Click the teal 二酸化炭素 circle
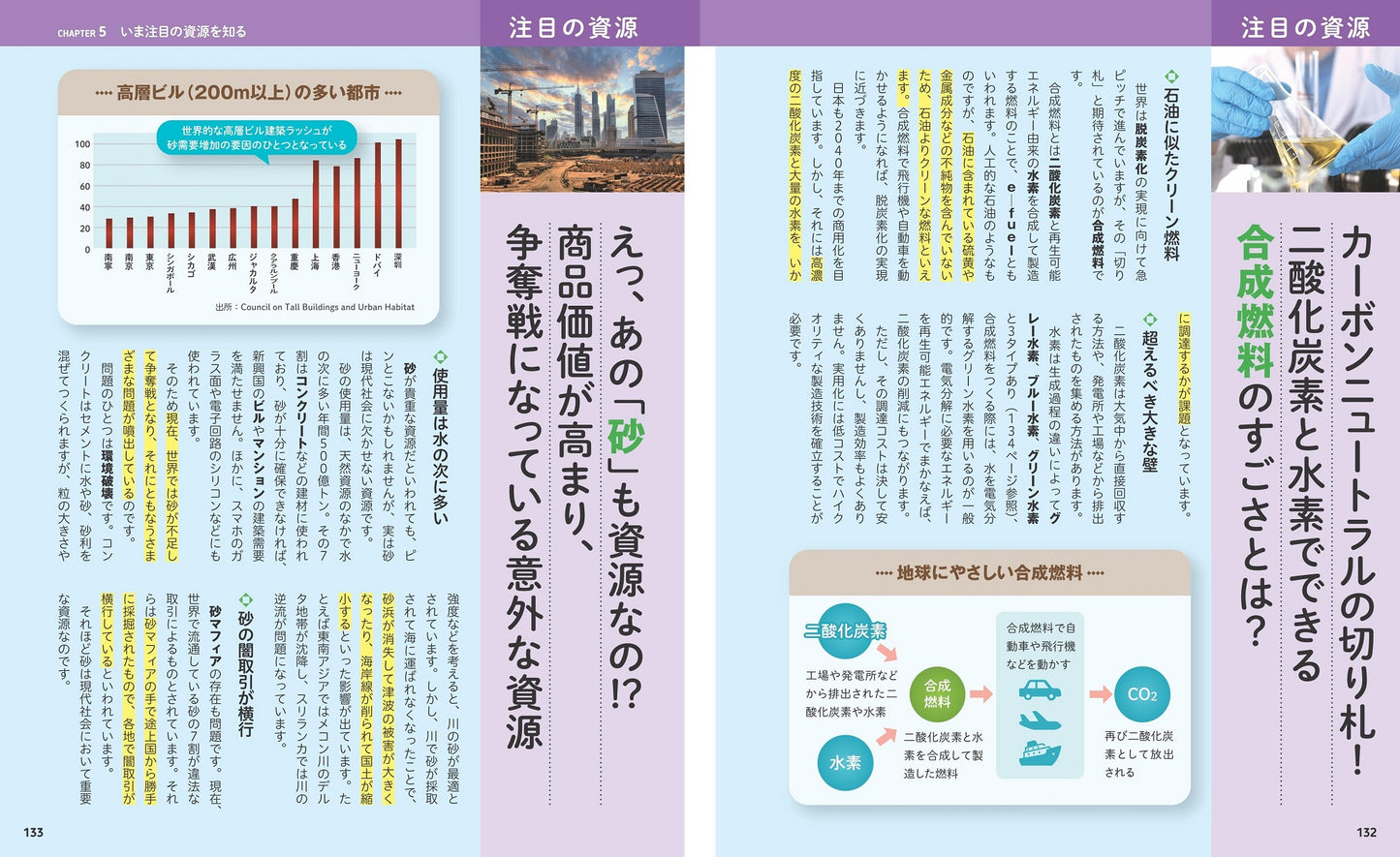Image resolution: width=1400 pixels, height=857 pixels. [845, 630]
